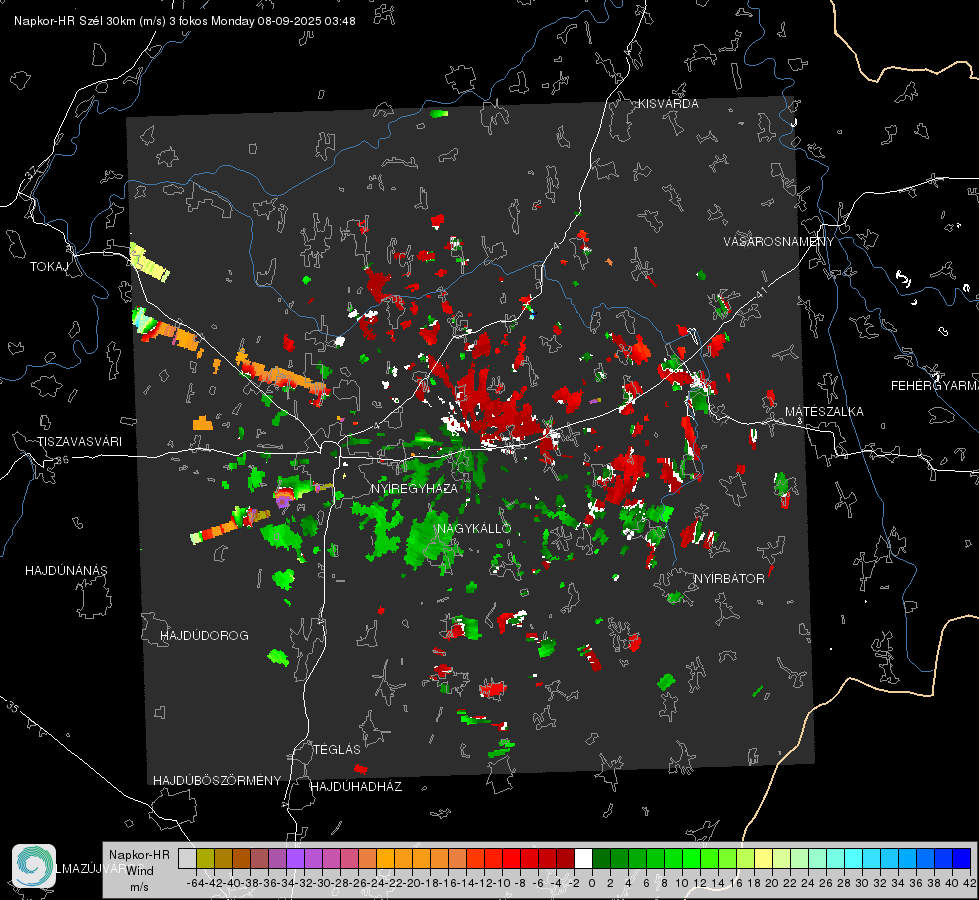This screenshot has height=900, width=979.
Task: Click the light gray swatch at legend's left end
Action: 187,858
